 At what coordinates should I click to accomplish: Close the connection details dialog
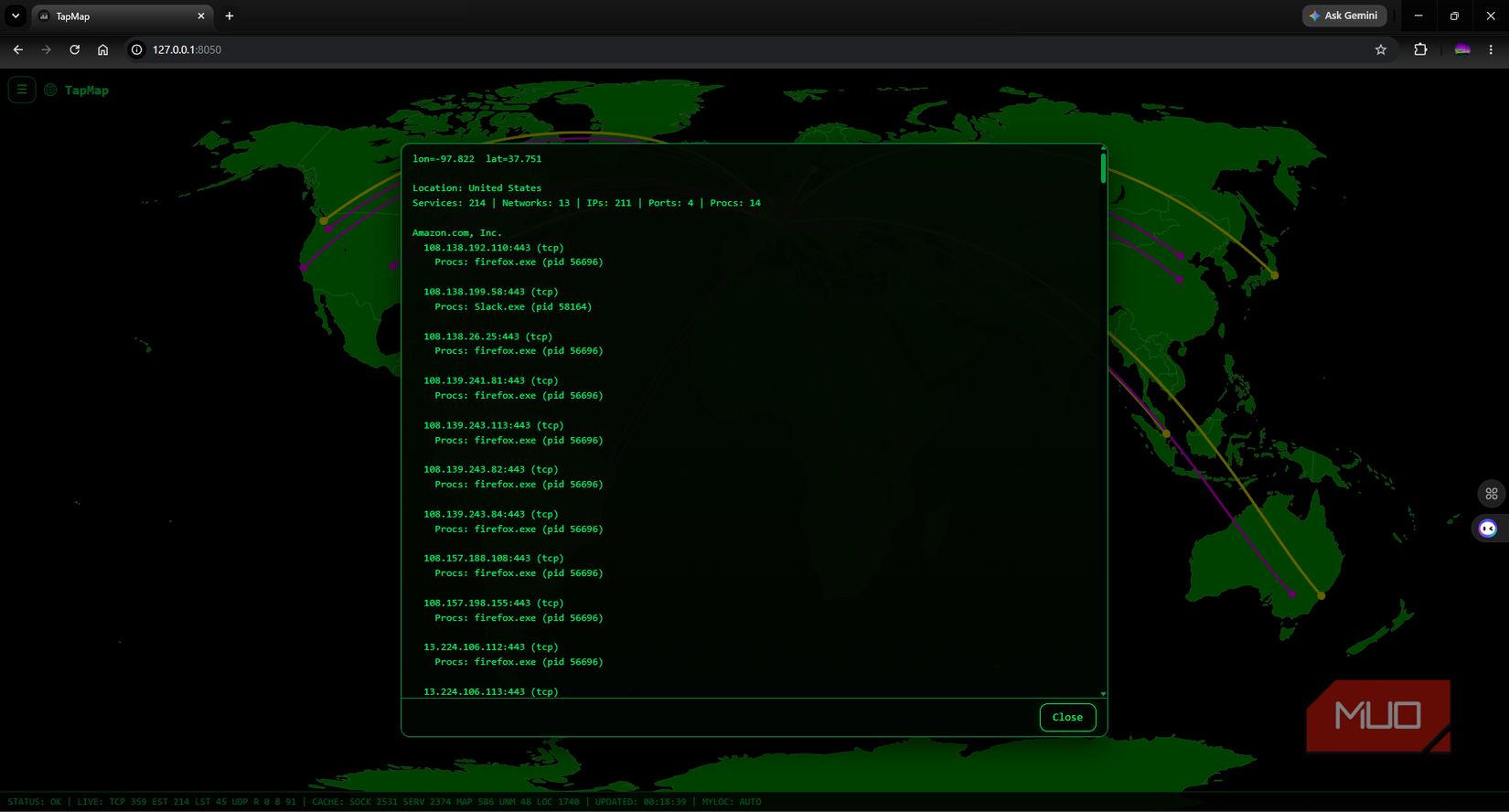(1067, 717)
